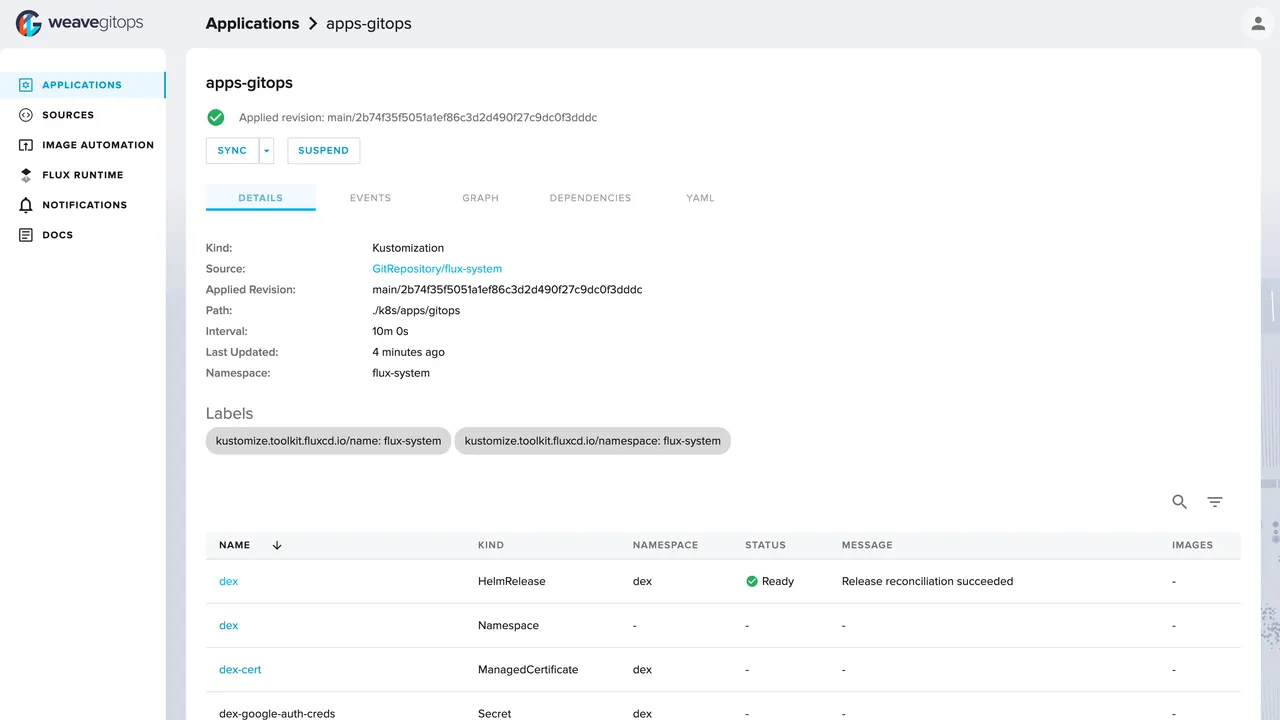The width and height of the screenshot is (1280, 720).
Task: Click the Applied Revision hash value in details
Action: [507, 290]
